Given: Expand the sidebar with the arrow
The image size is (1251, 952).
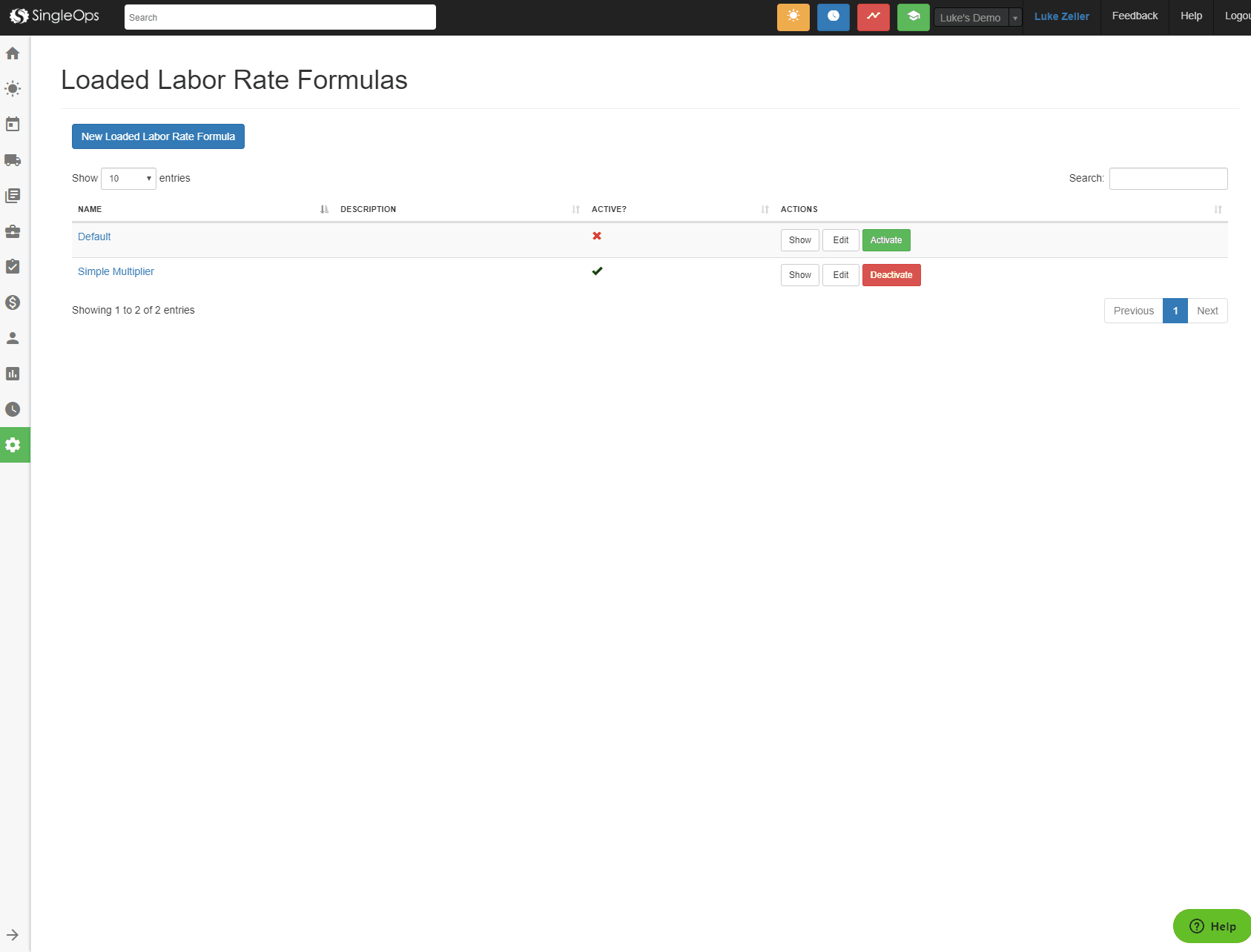Looking at the screenshot, I should [x=13, y=935].
